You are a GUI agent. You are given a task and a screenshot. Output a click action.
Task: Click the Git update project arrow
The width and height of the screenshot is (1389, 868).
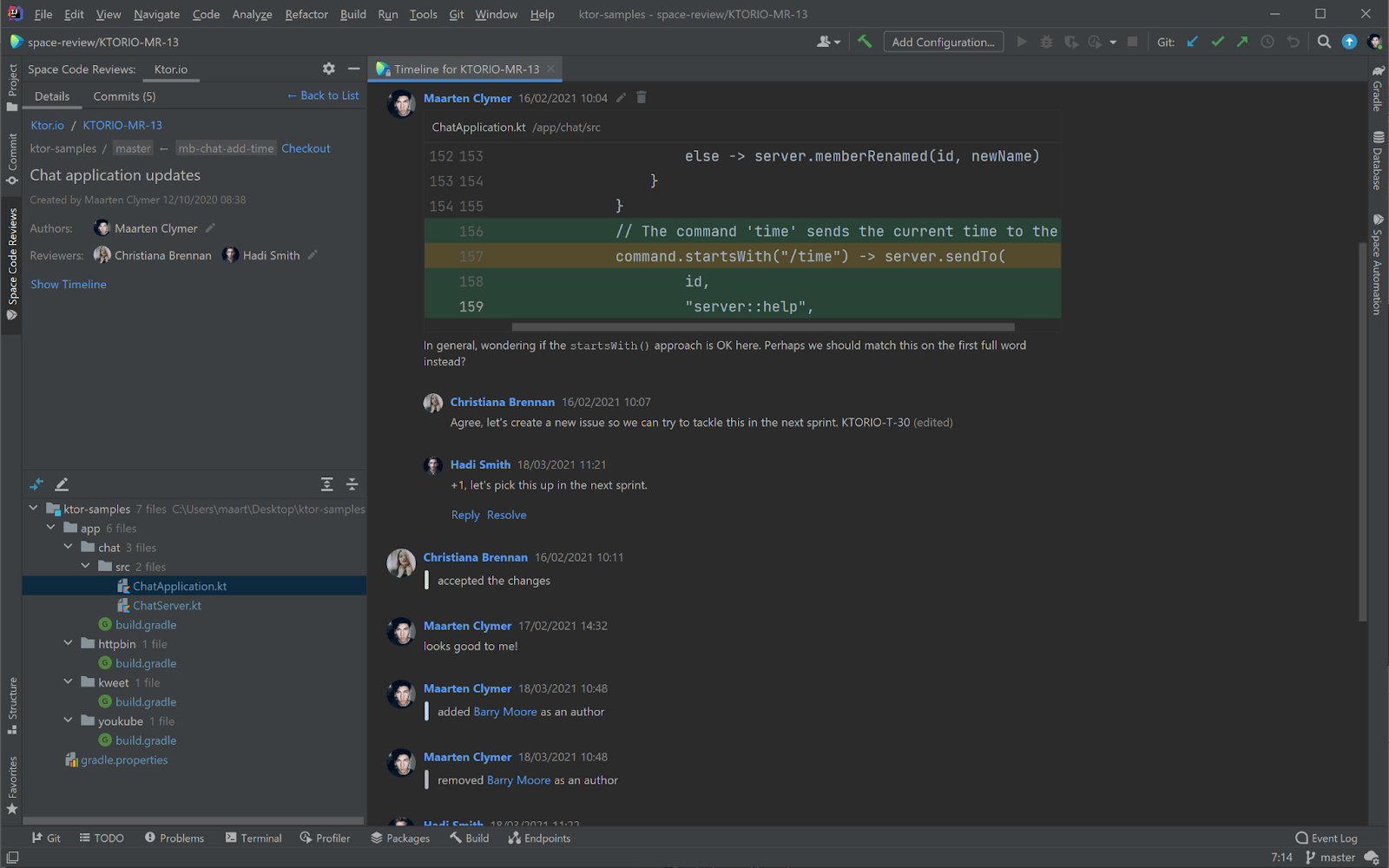coord(1193,42)
